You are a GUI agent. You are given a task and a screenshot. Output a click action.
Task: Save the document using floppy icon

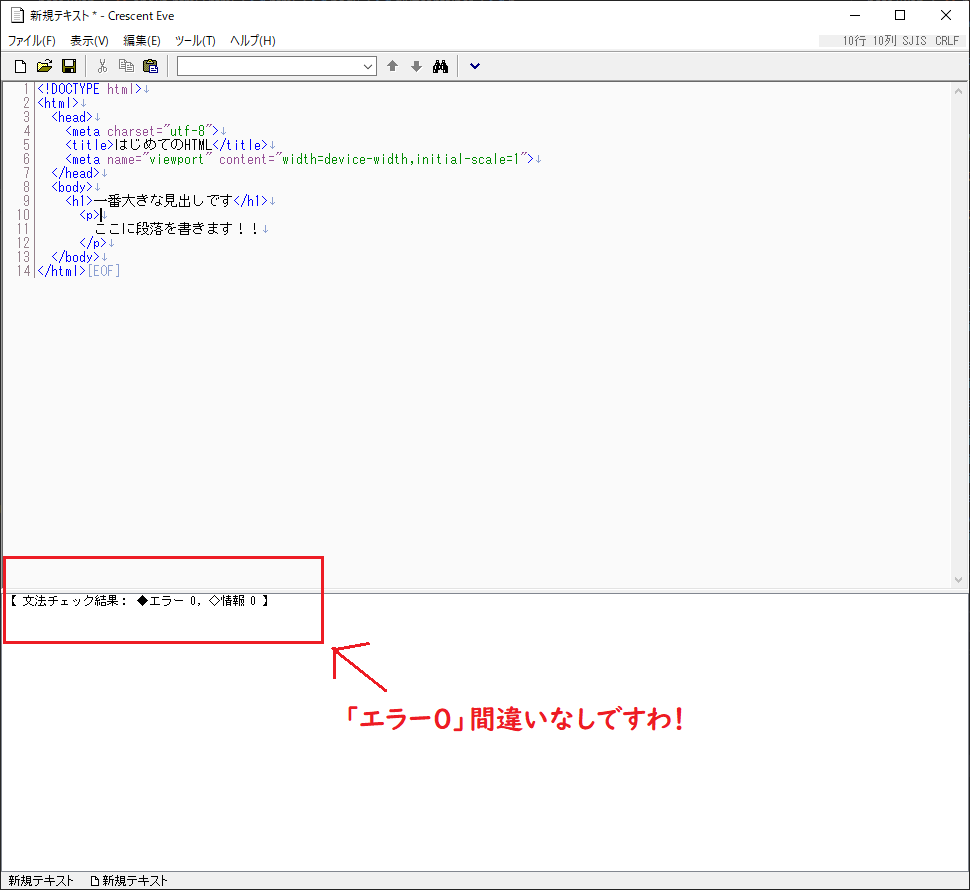coord(69,66)
